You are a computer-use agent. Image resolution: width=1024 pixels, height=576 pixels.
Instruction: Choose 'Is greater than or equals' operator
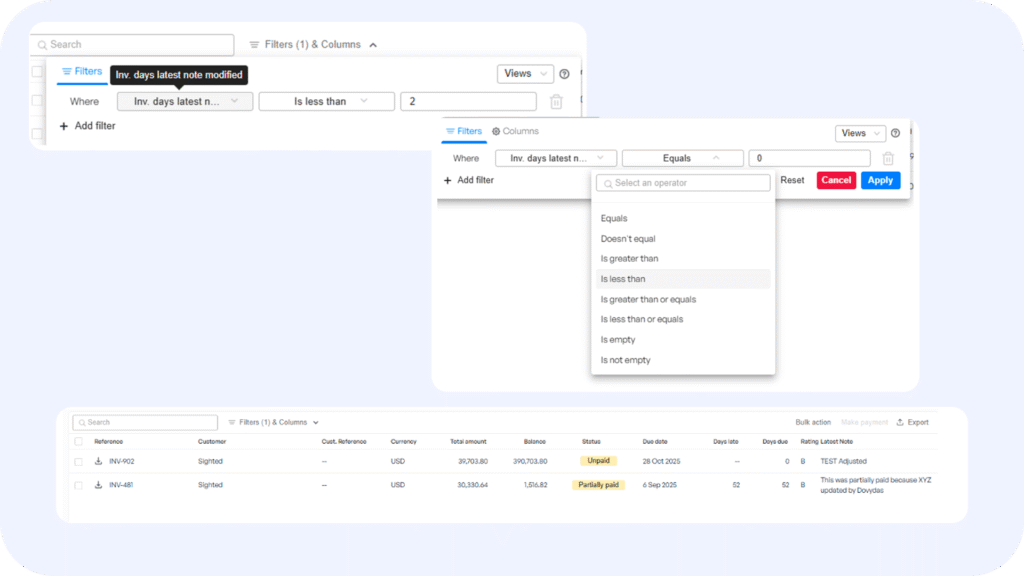point(648,299)
